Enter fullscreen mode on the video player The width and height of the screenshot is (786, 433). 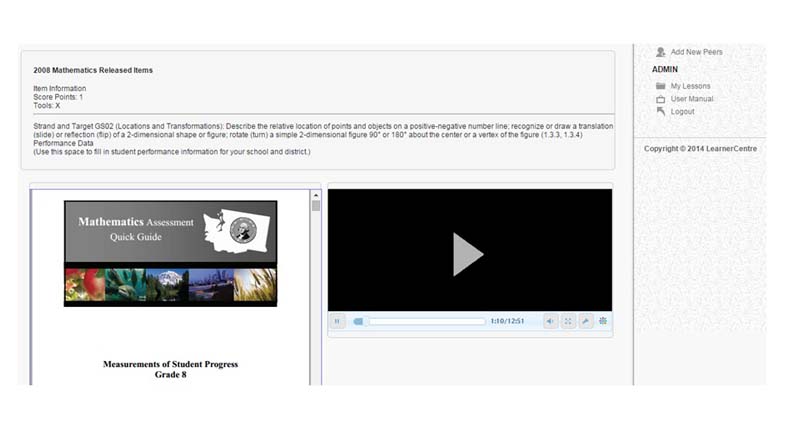(568, 322)
